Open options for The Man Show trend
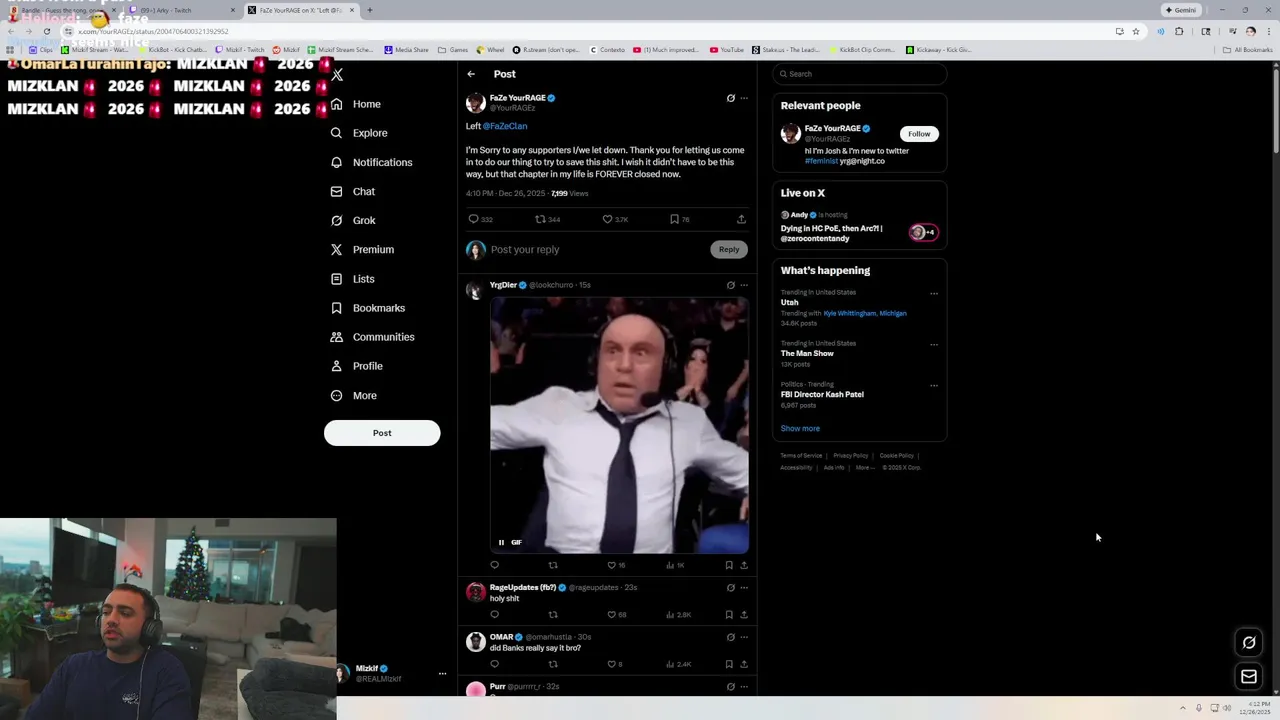 [x=934, y=345]
